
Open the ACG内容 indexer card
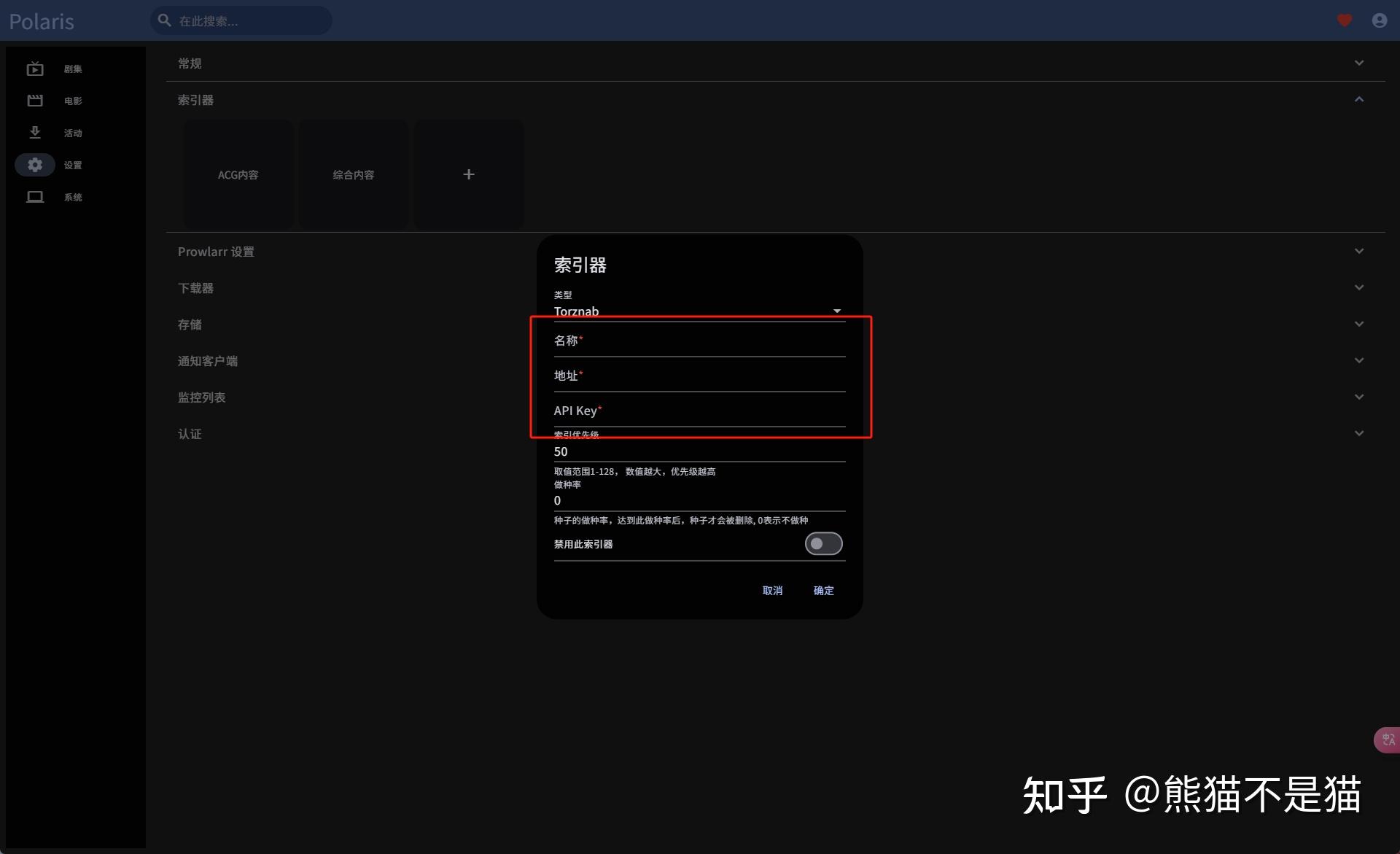pos(238,174)
